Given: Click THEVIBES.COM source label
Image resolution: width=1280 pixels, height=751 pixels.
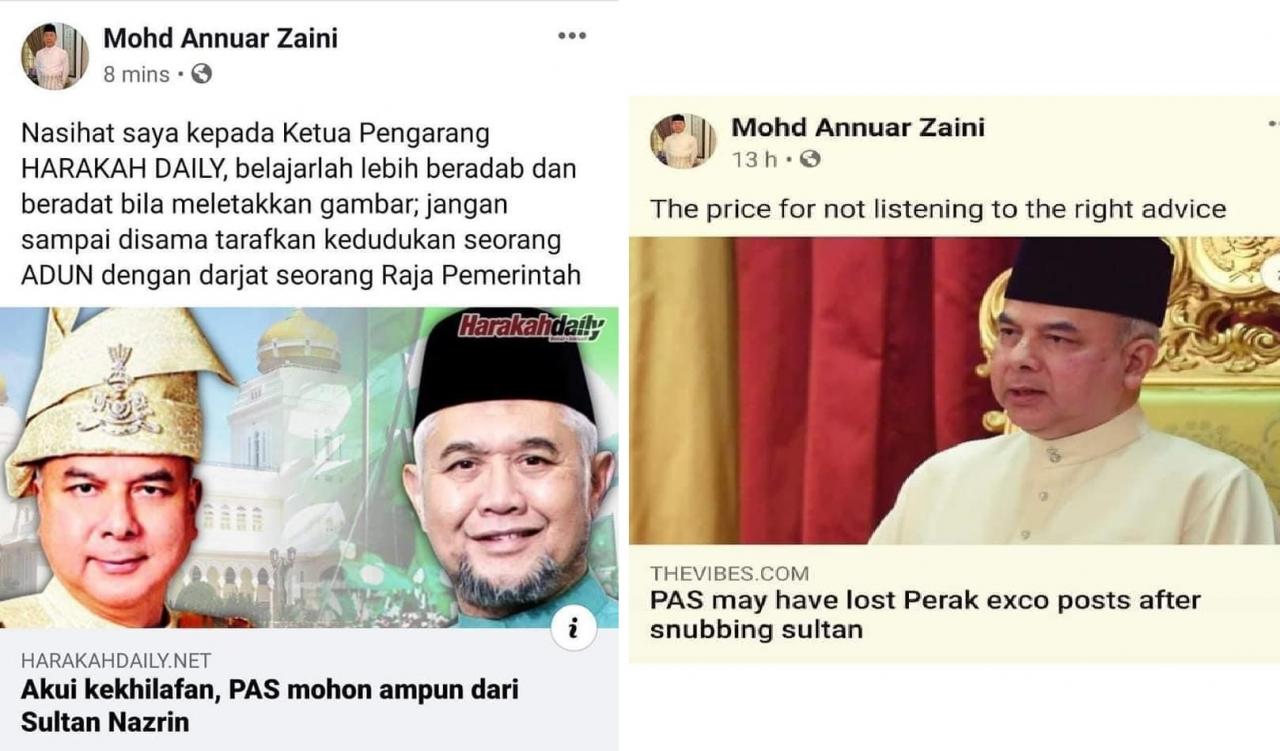Looking at the screenshot, I should click(x=729, y=573).
